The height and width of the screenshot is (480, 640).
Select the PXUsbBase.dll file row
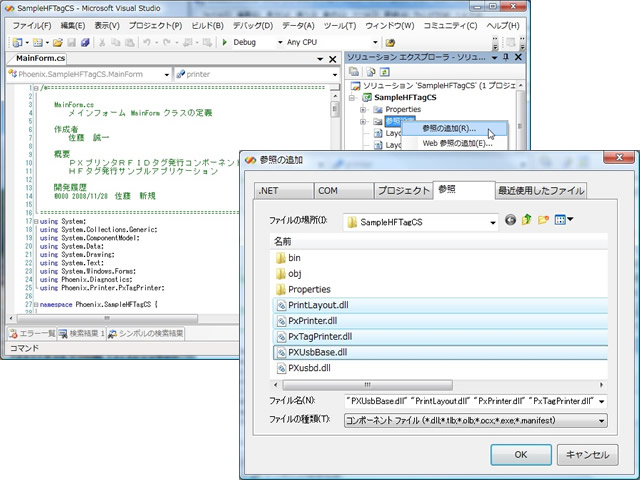click(x=440, y=353)
